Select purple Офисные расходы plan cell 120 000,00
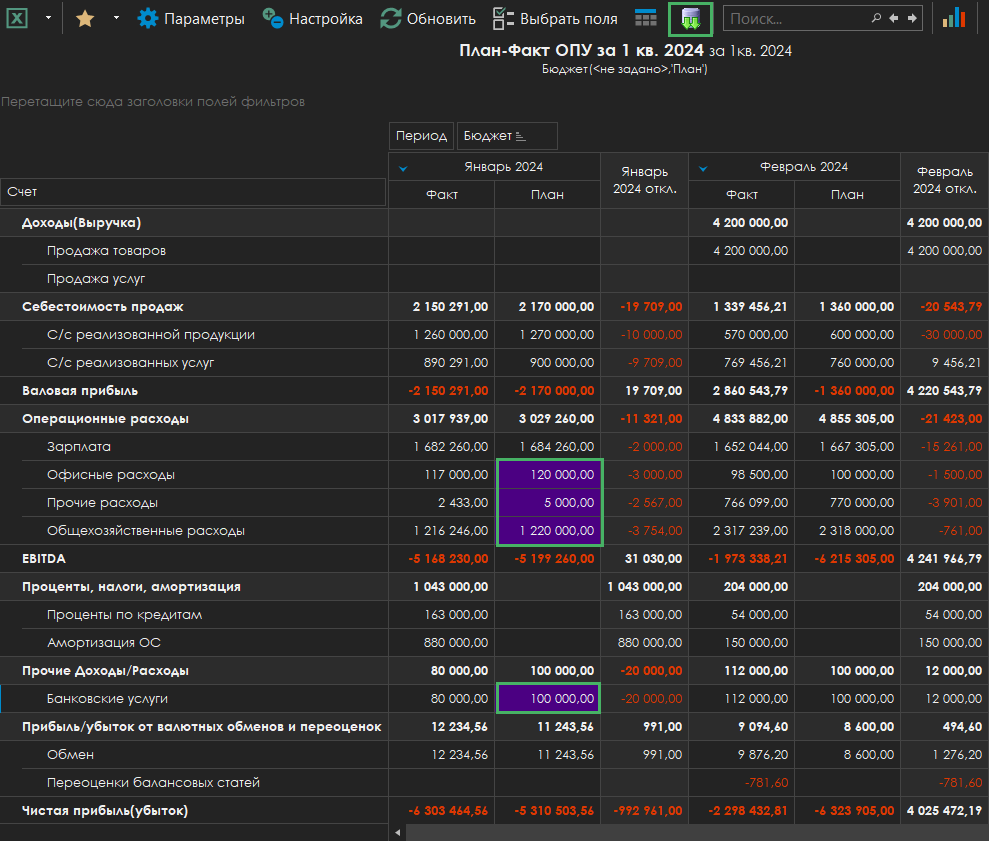Screen dimensions: 989x841 pos(548,475)
